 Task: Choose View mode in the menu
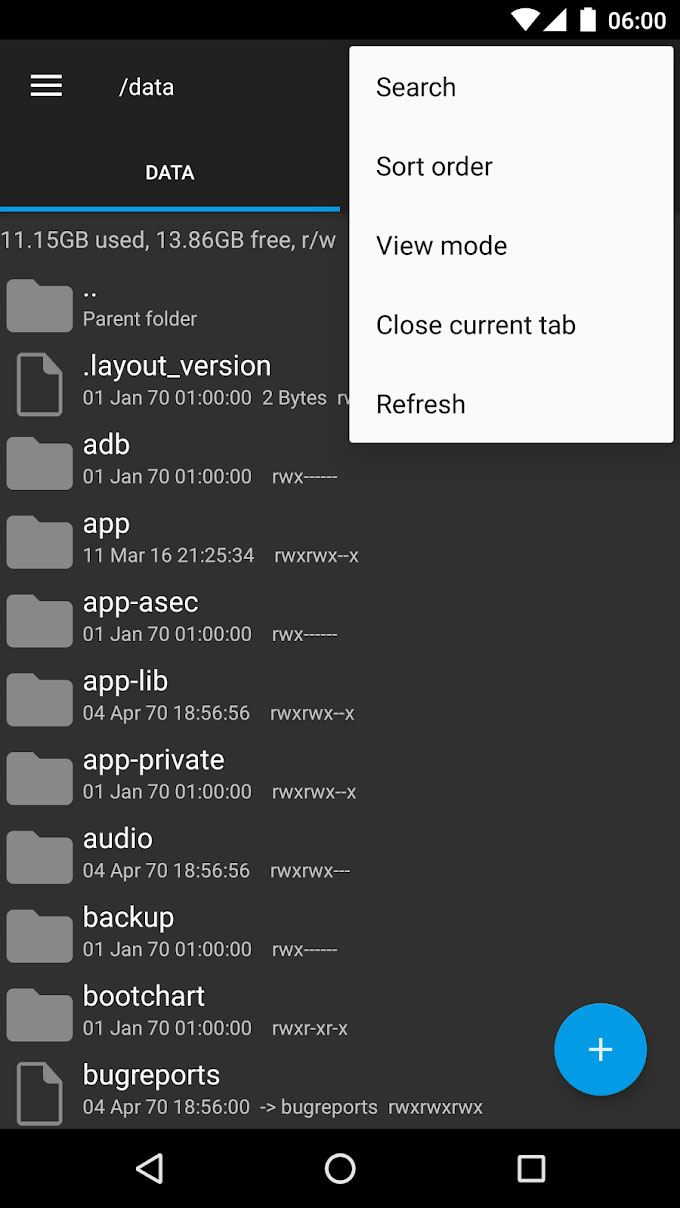point(441,245)
